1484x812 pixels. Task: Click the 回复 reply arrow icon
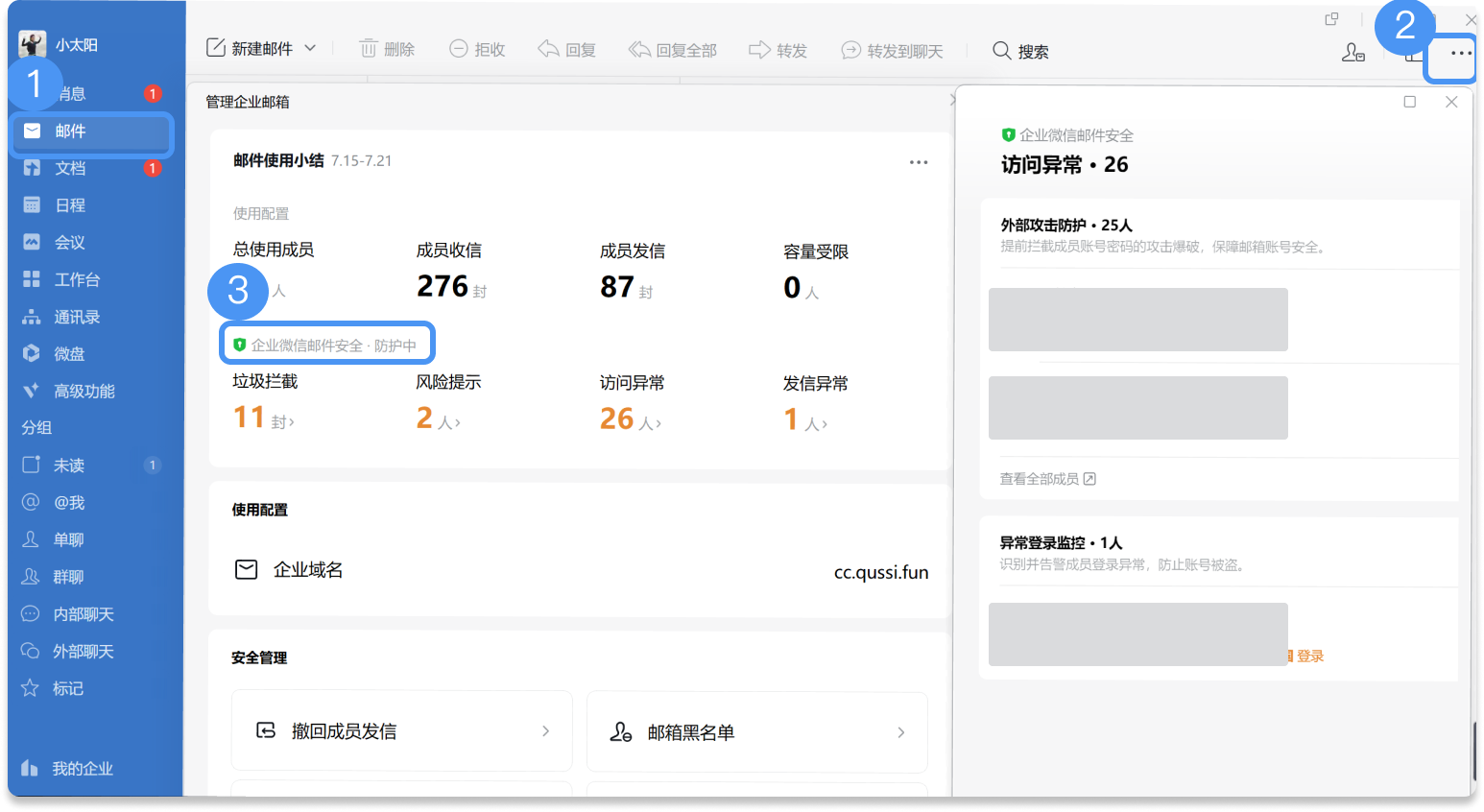pos(549,49)
